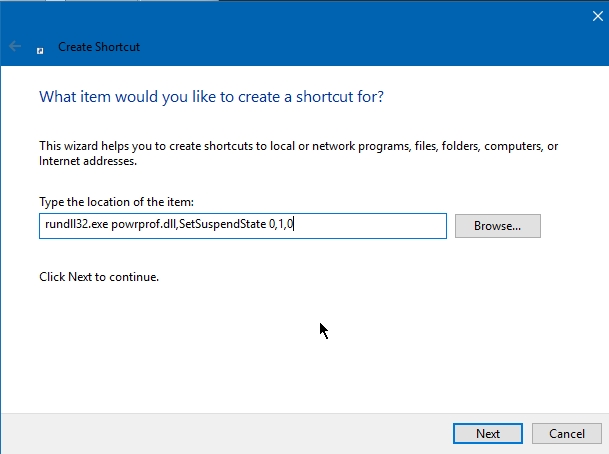Click the 'Internet addresses' text line
Image resolution: width=609 pixels, height=454 pixels.
pos(88,161)
